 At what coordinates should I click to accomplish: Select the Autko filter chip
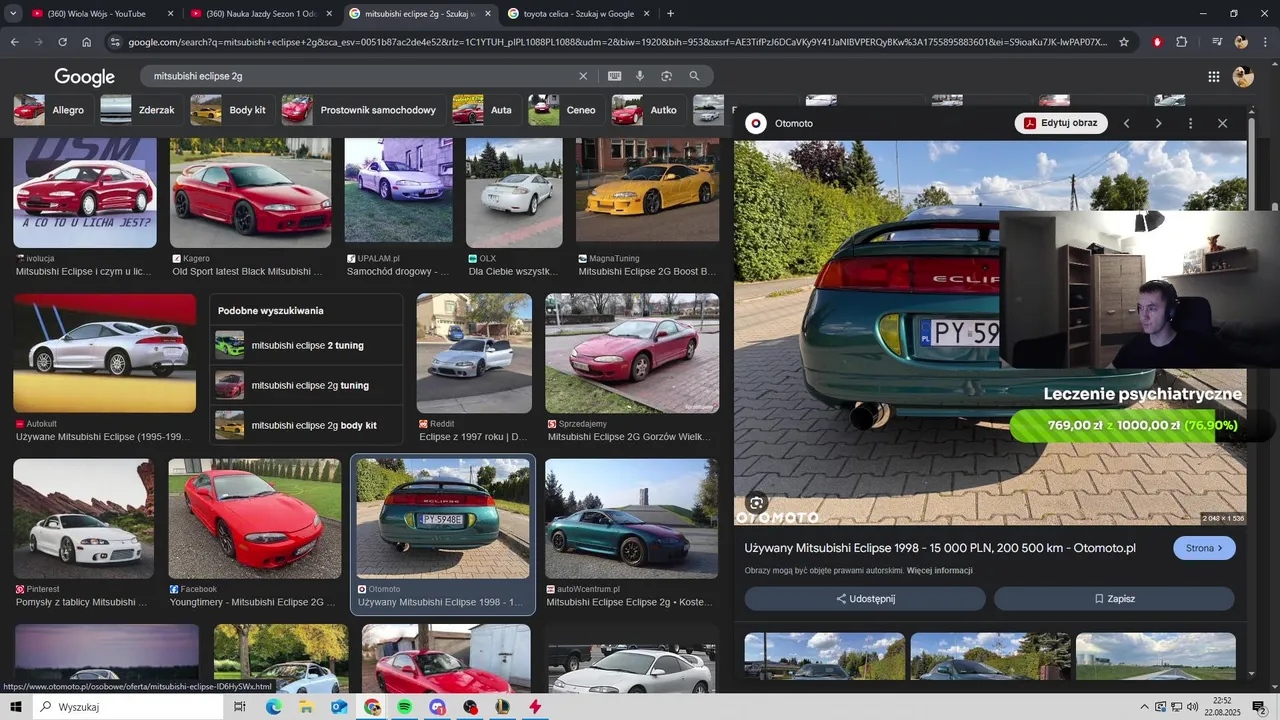click(x=647, y=110)
